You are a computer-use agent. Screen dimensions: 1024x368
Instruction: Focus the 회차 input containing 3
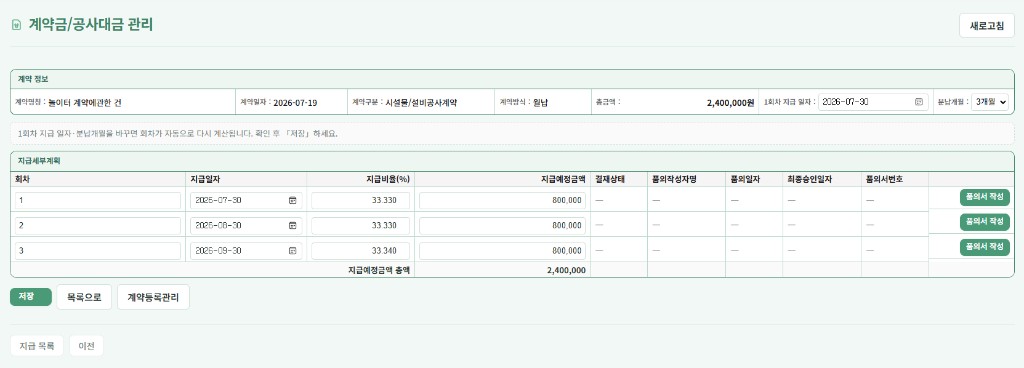pyautogui.click(x=97, y=251)
